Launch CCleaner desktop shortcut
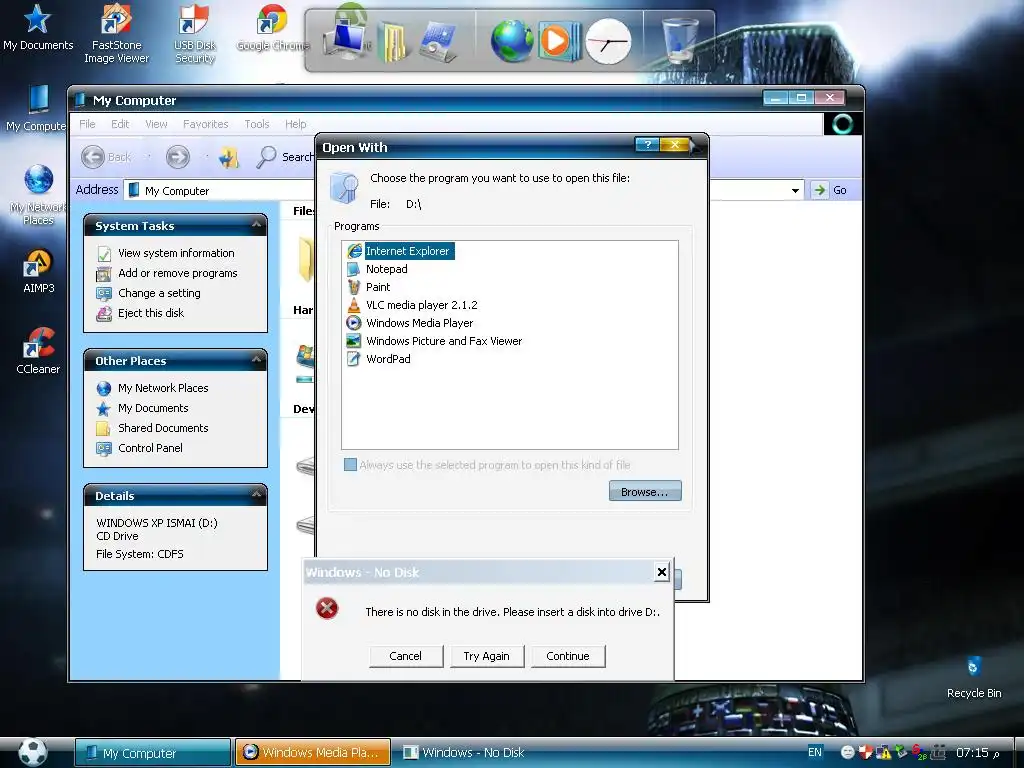1024x768 pixels. (x=38, y=351)
